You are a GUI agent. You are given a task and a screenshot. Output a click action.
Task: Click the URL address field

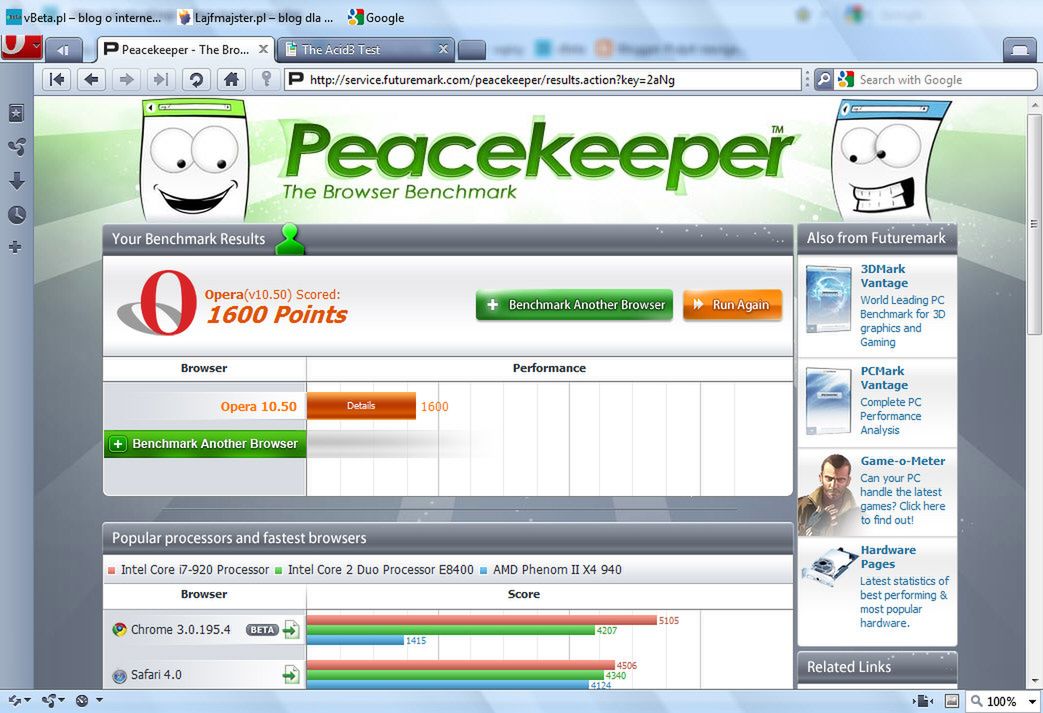click(542, 80)
